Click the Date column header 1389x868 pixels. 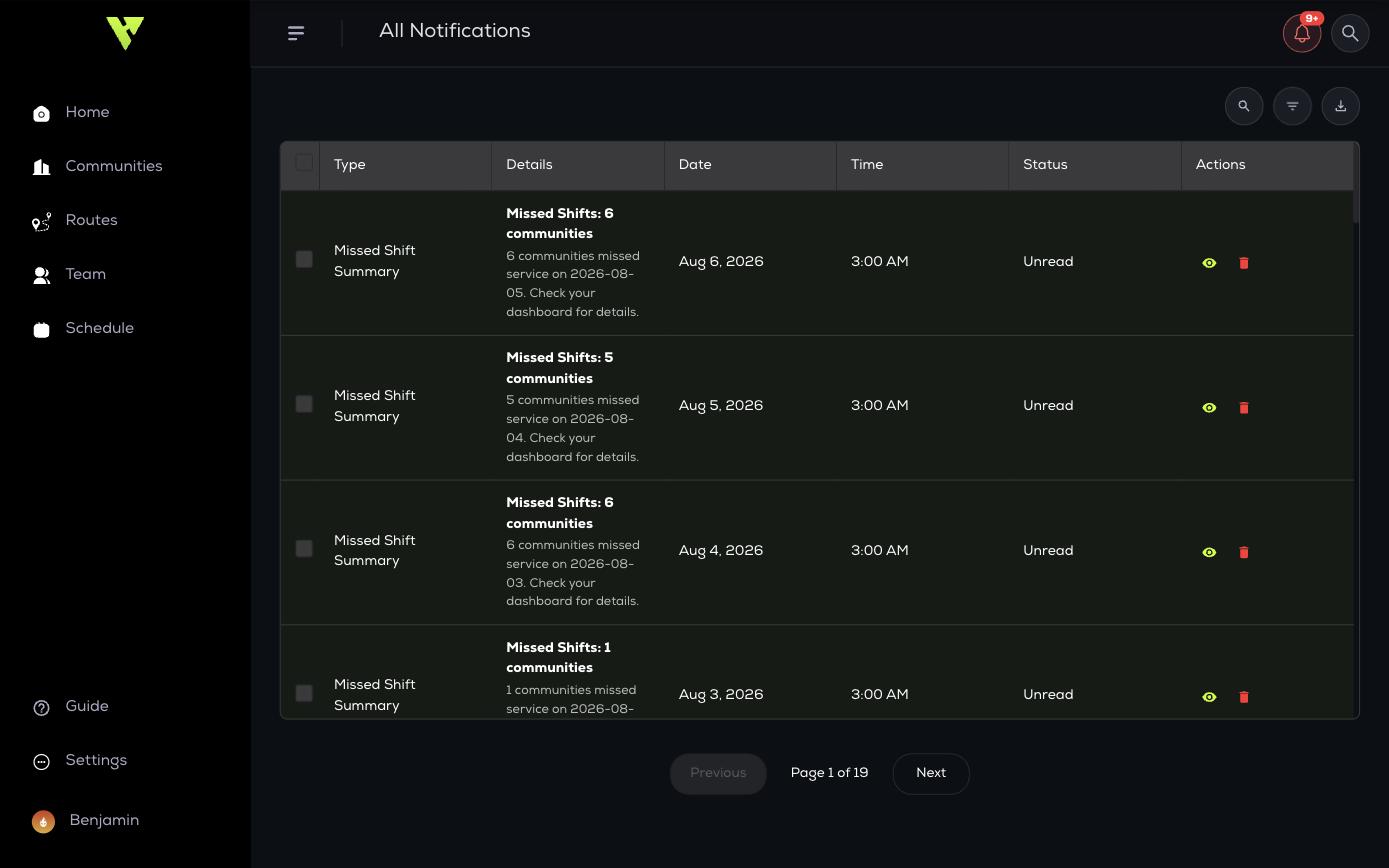(x=750, y=165)
